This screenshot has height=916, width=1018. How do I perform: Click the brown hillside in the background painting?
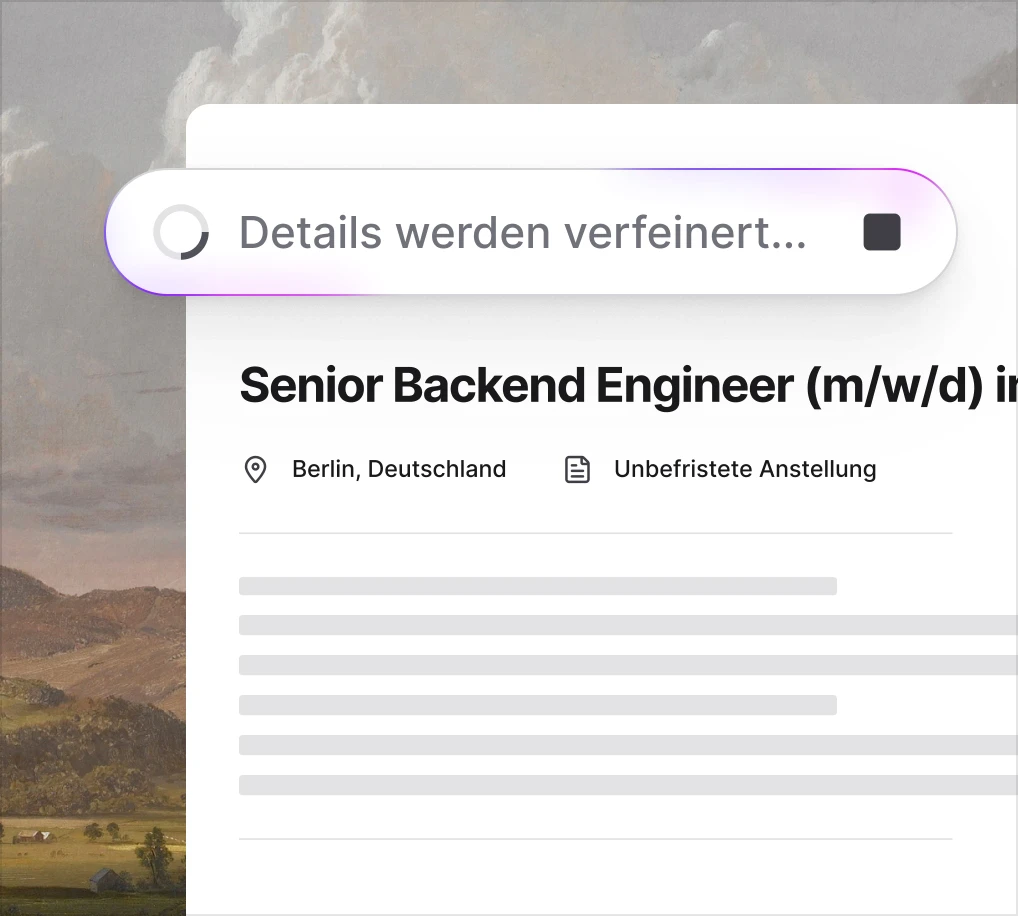97,623
